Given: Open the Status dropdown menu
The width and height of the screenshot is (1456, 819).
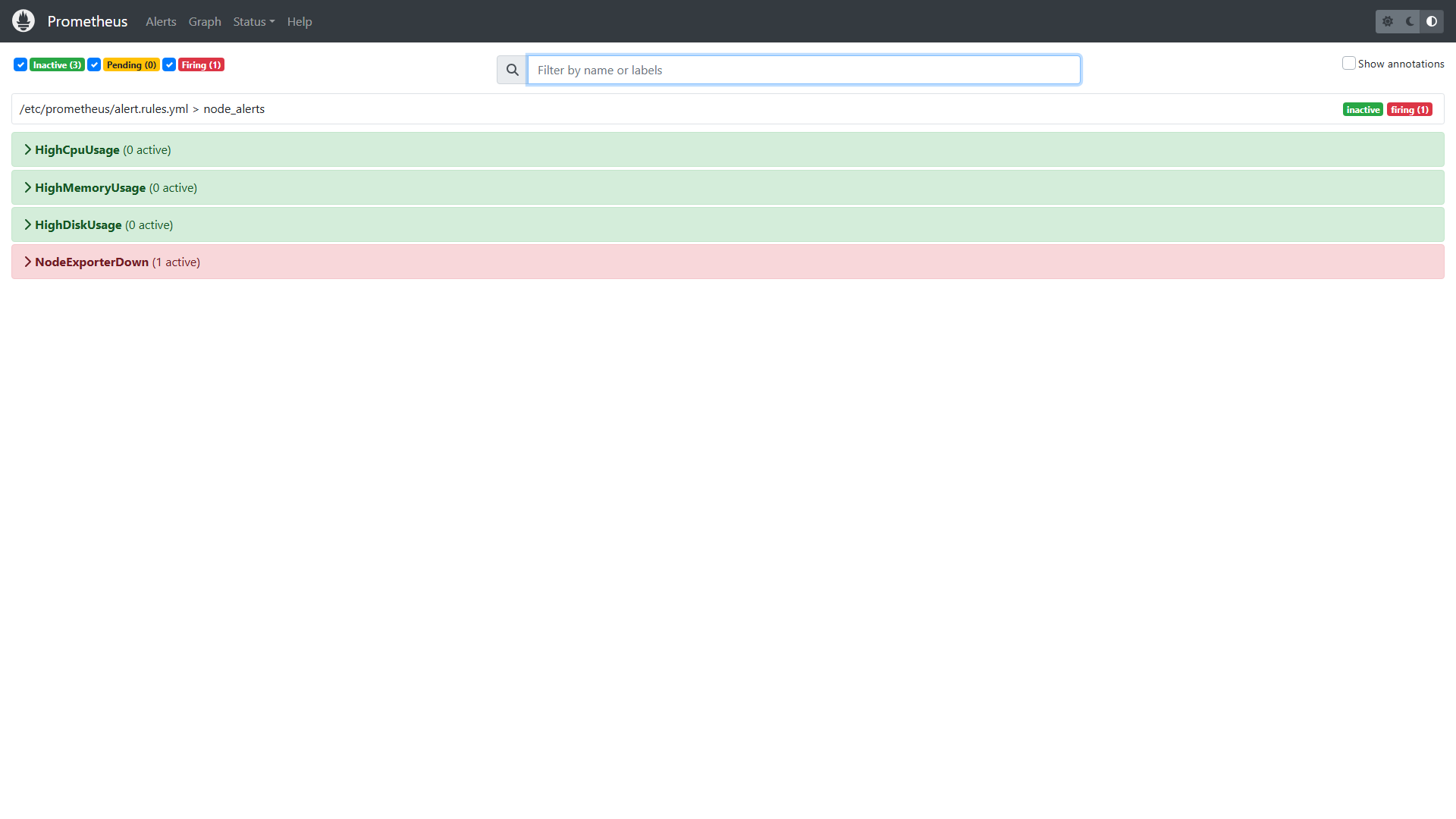Looking at the screenshot, I should 253,21.
